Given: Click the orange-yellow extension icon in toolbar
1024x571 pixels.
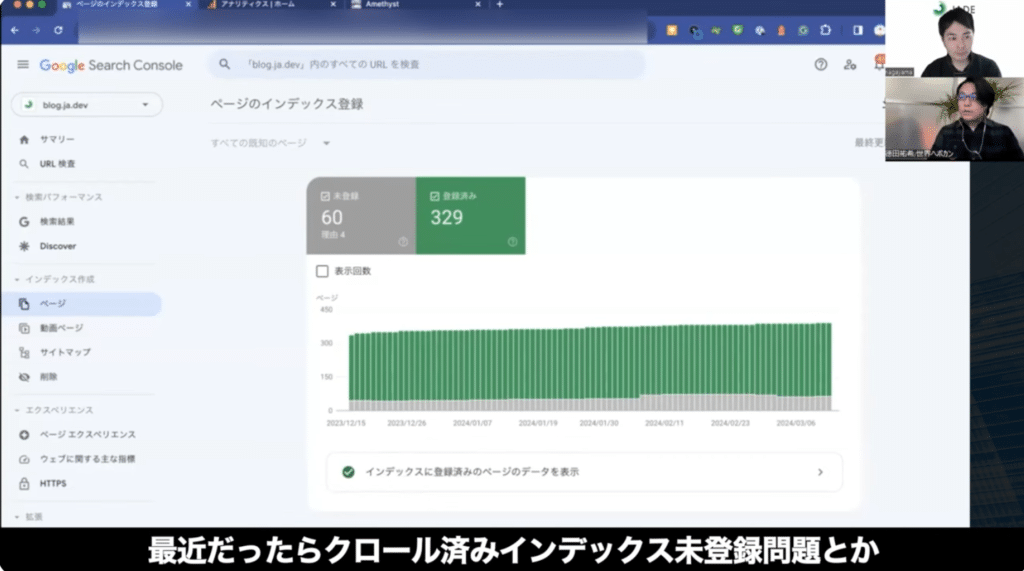Looking at the screenshot, I should [x=671, y=30].
